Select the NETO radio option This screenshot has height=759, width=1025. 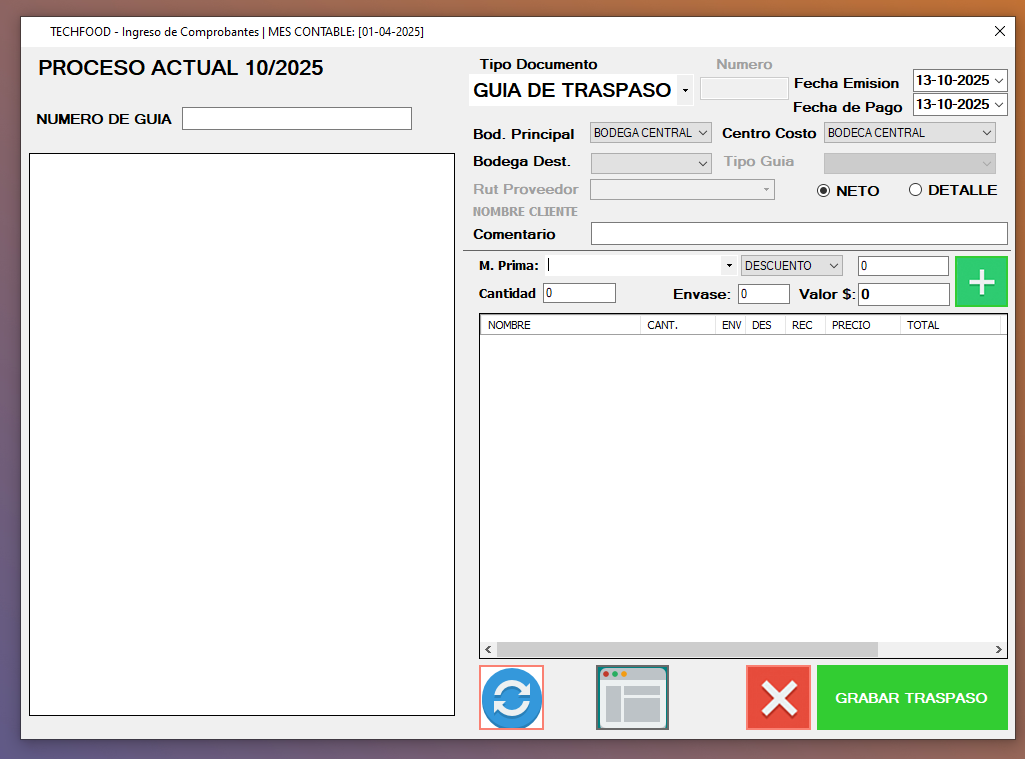pos(824,191)
